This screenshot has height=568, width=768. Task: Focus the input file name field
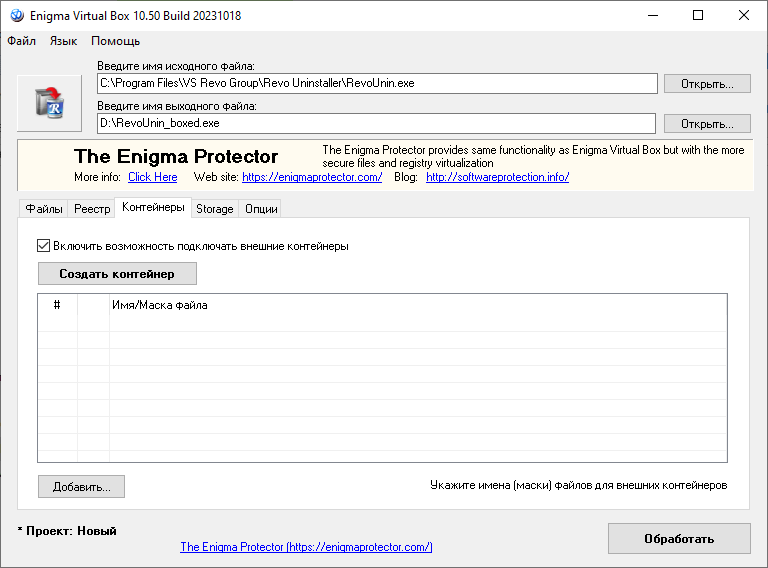pos(377,83)
